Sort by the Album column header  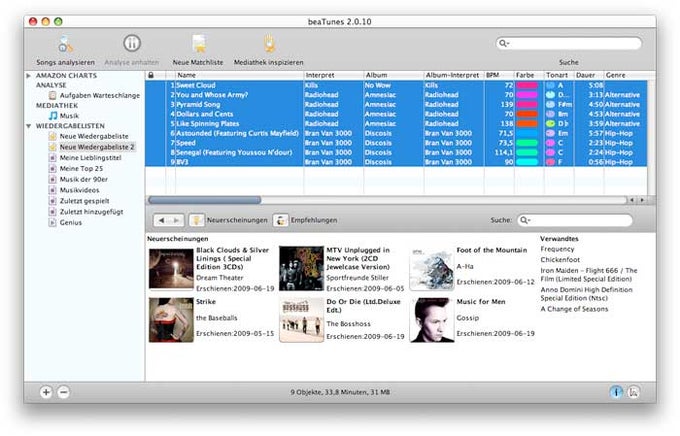point(393,75)
